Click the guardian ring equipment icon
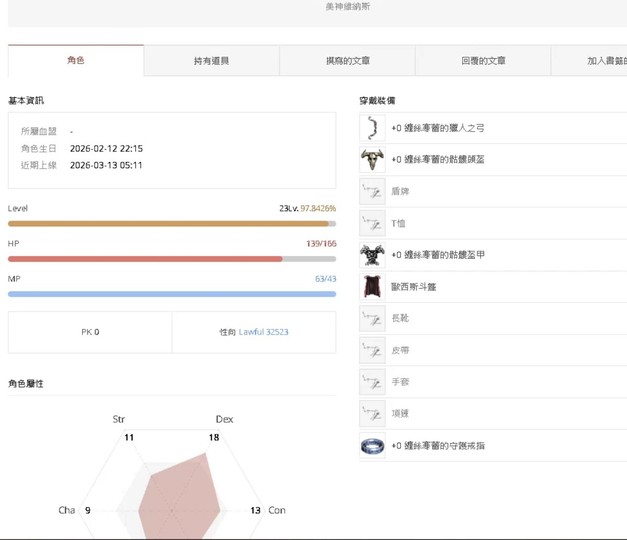627x540 pixels. coord(372,446)
